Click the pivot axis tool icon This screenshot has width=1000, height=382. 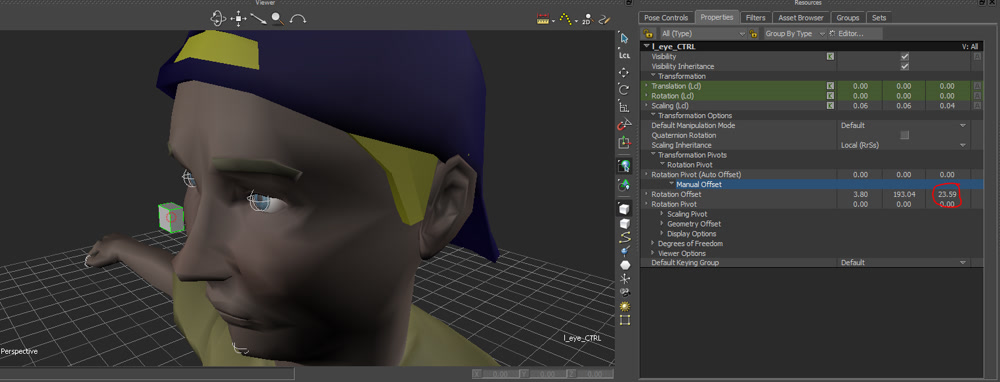pos(624,142)
